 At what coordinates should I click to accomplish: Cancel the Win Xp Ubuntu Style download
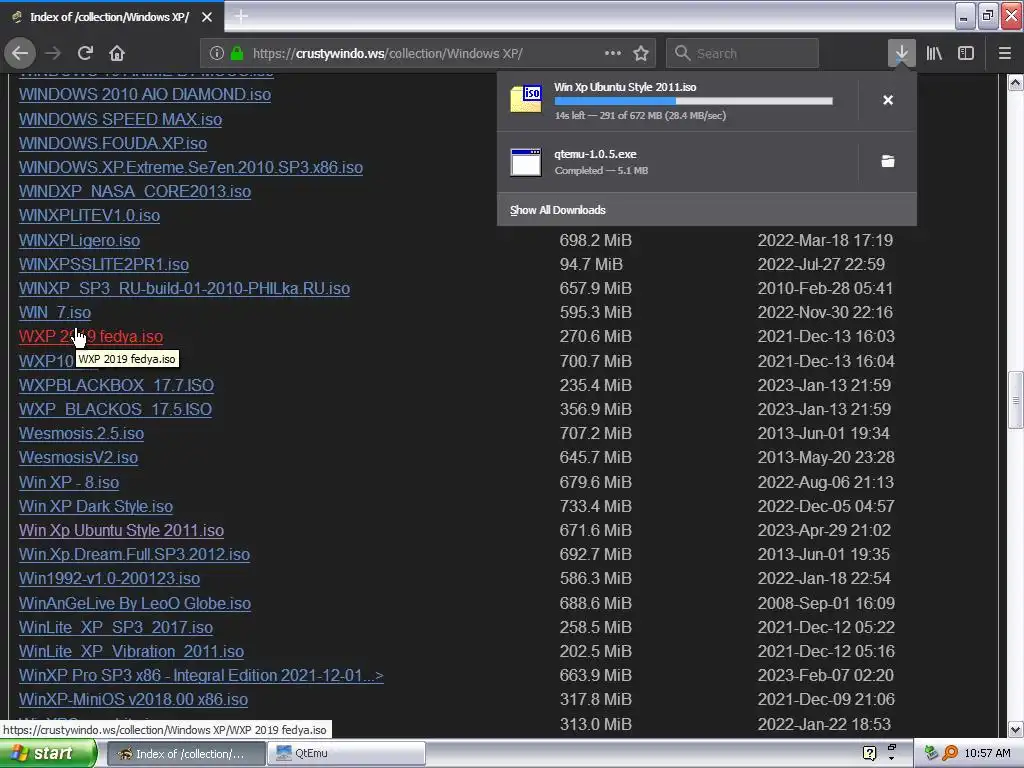(888, 100)
